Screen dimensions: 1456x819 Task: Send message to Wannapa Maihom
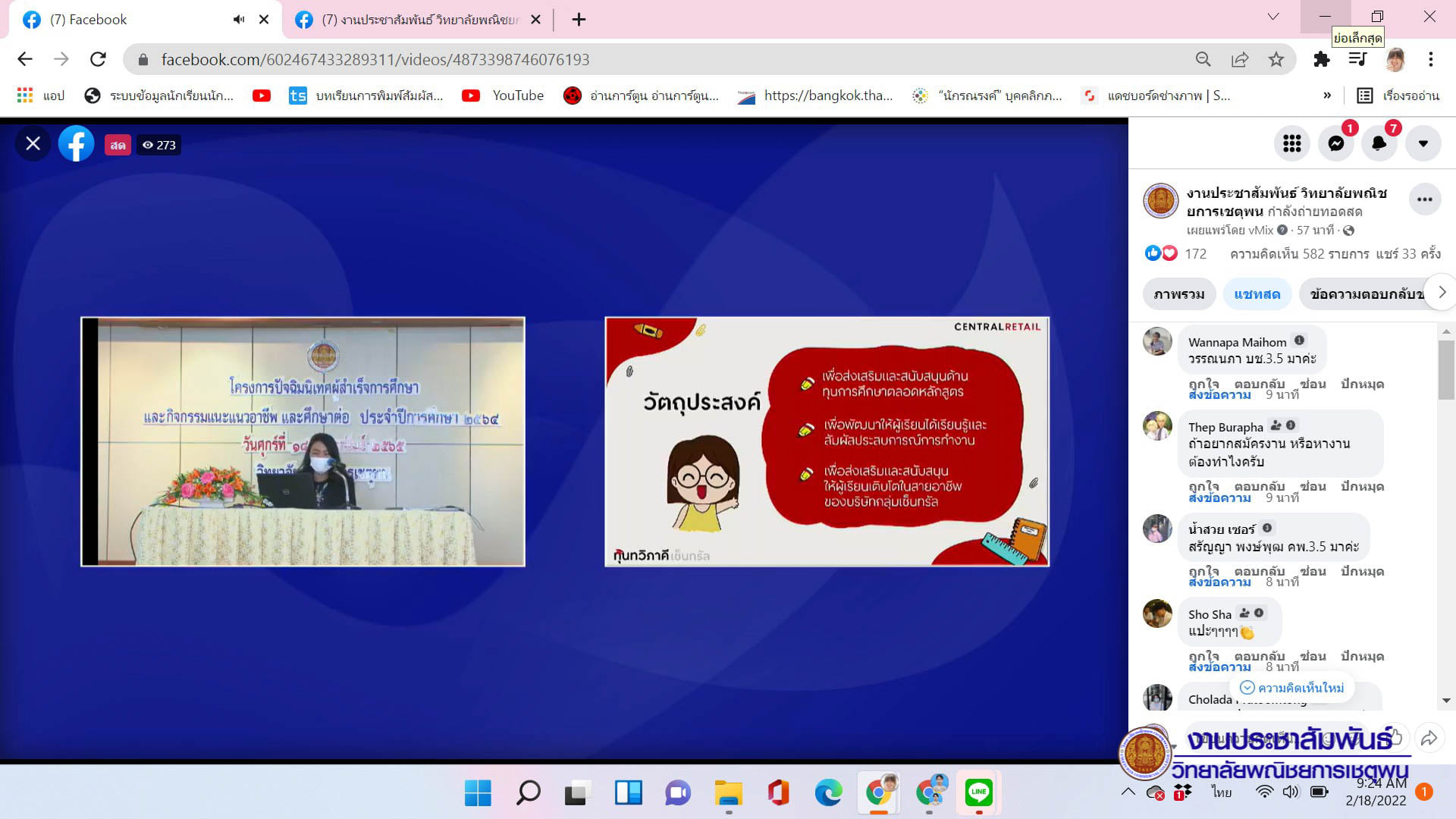[x=1219, y=395]
